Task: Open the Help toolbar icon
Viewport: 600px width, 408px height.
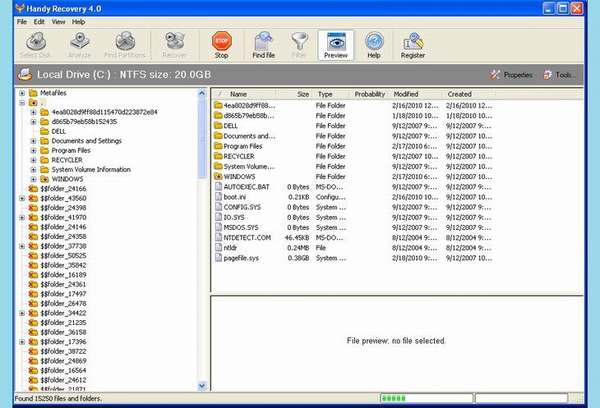Action: (374, 44)
